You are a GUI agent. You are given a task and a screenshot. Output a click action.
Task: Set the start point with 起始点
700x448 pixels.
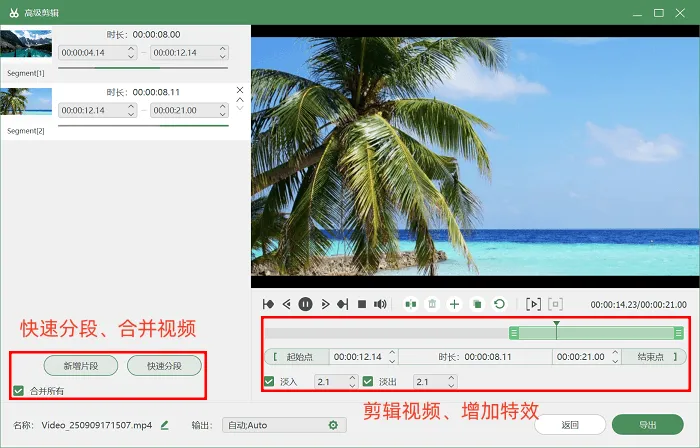(x=297, y=357)
